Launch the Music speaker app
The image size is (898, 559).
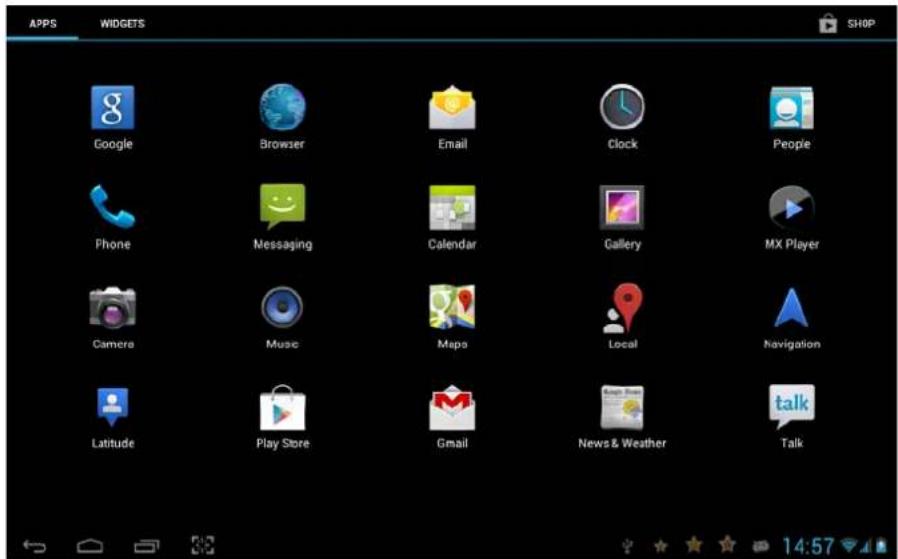[x=282, y=308]
